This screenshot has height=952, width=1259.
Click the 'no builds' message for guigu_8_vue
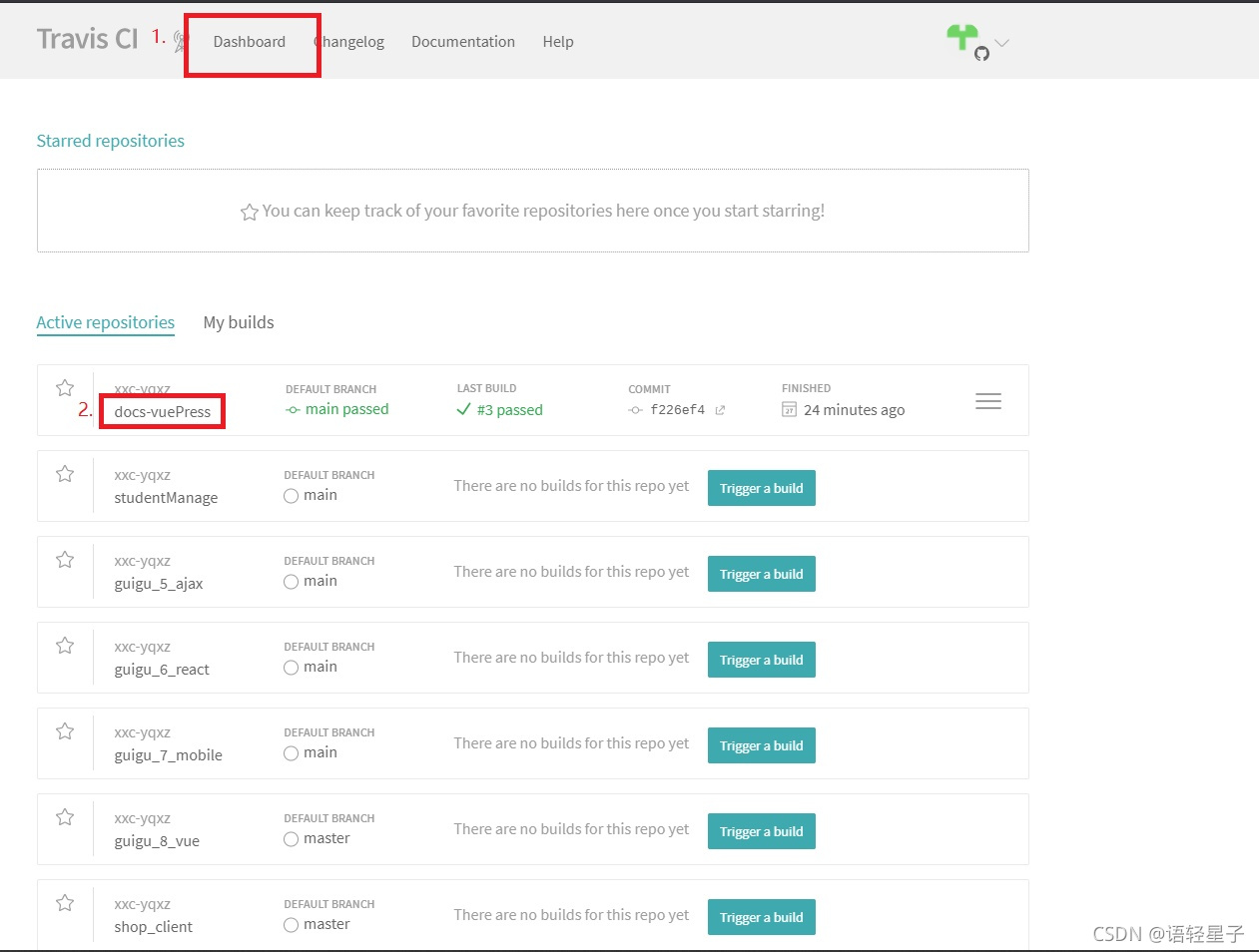pyautogui.click(x=571, y=829)
